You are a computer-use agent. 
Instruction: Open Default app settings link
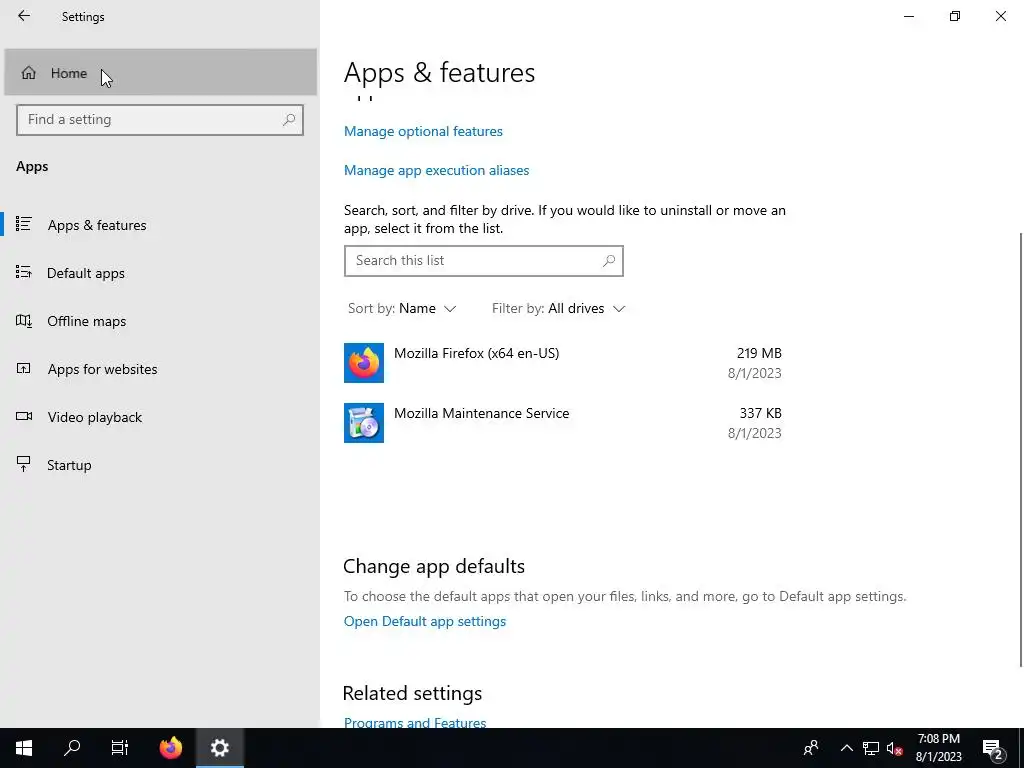(424, 621)
